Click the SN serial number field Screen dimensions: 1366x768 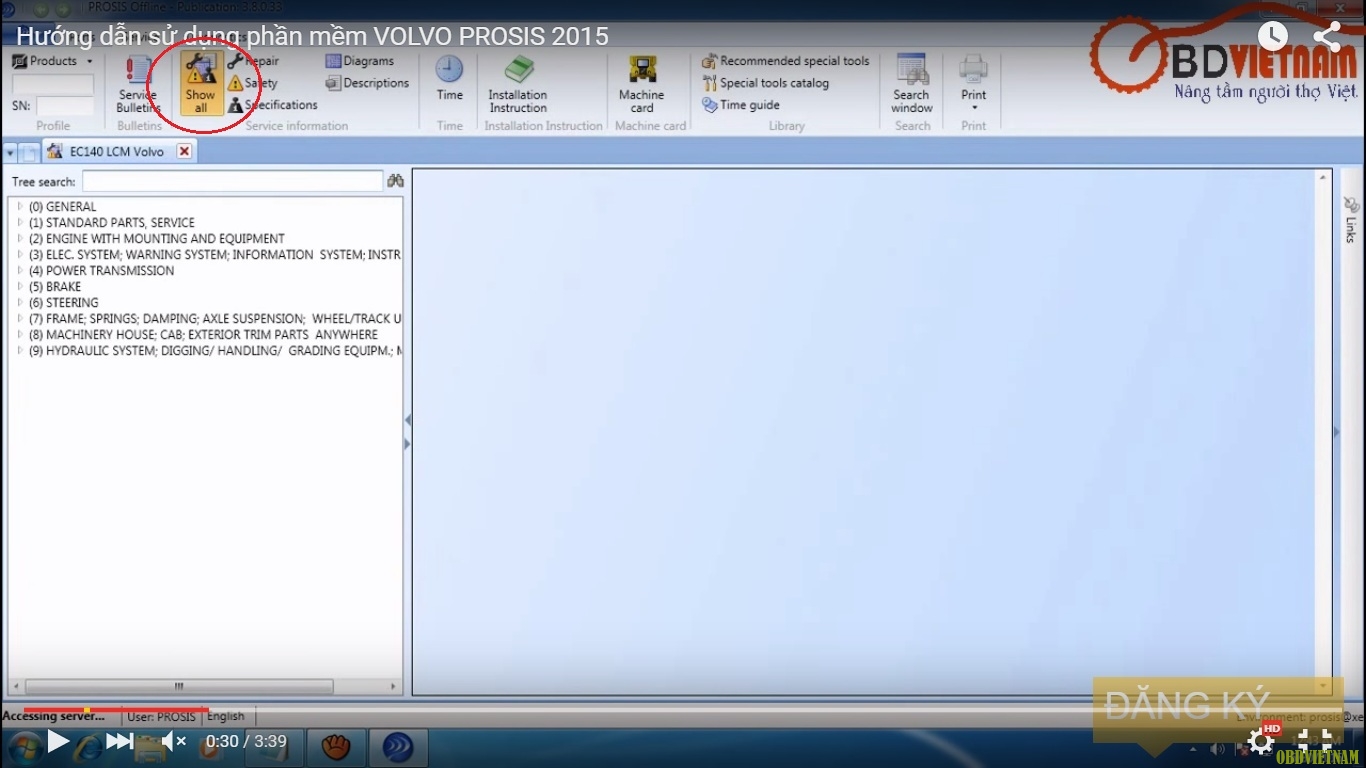[x=66, y=106]
